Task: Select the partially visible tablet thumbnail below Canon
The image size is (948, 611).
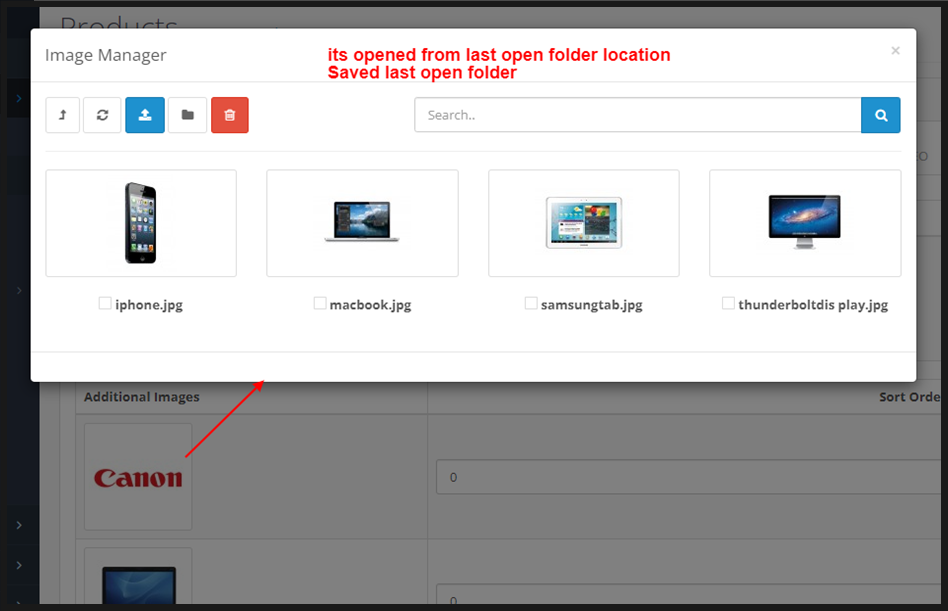Action: (137, 580)
